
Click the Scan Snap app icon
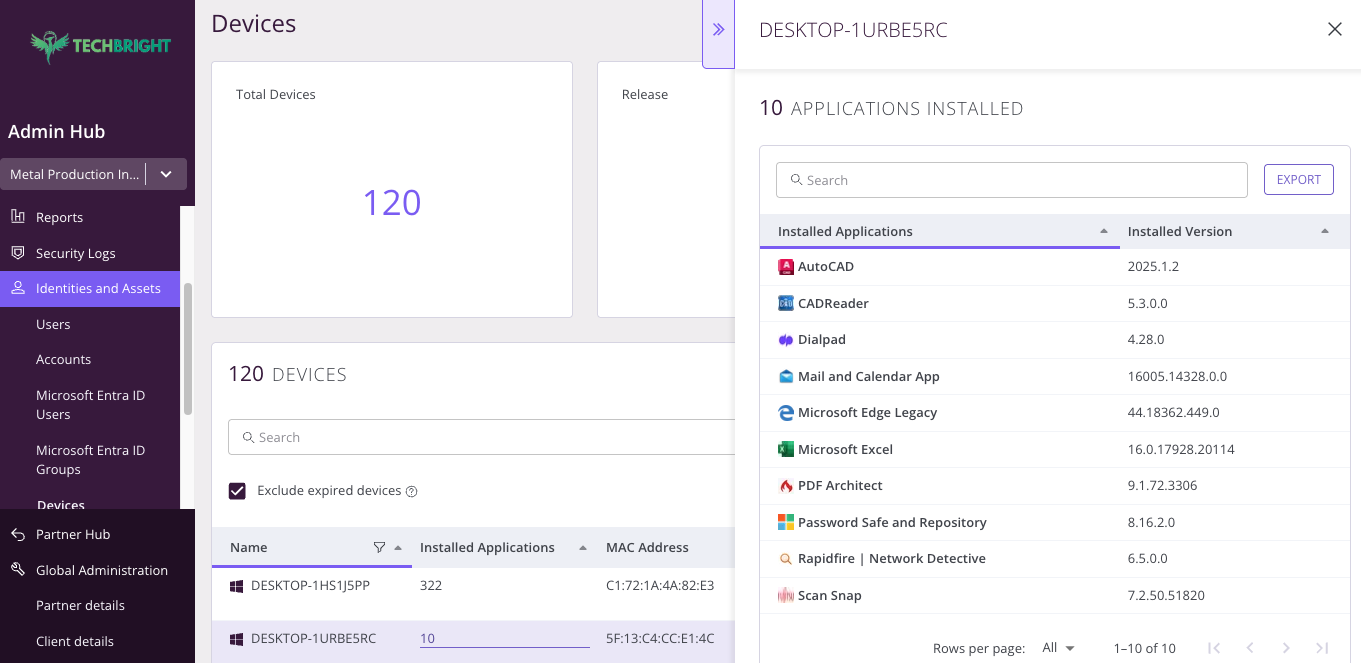786,596
